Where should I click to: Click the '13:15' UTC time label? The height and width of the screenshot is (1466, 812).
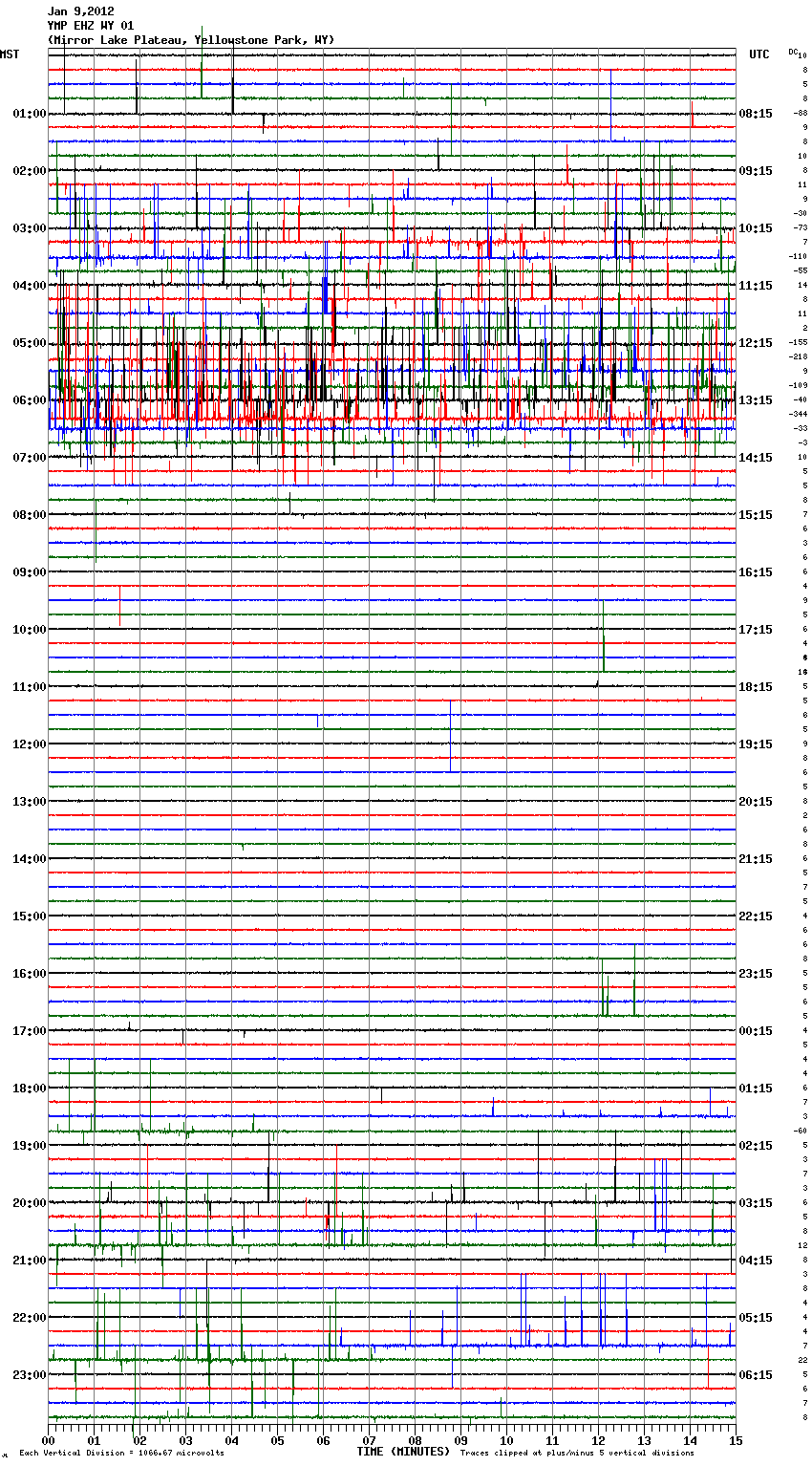(756, 400)
